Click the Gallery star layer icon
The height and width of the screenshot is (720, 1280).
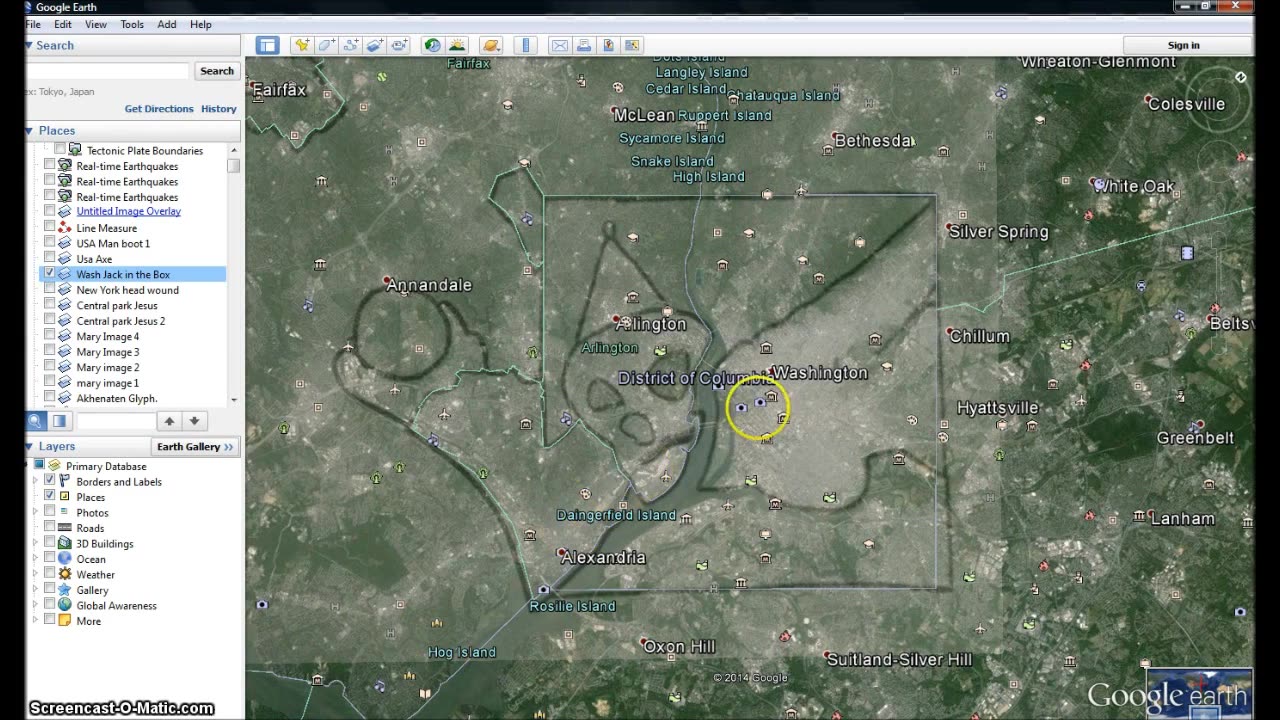[x=65, y=590]
